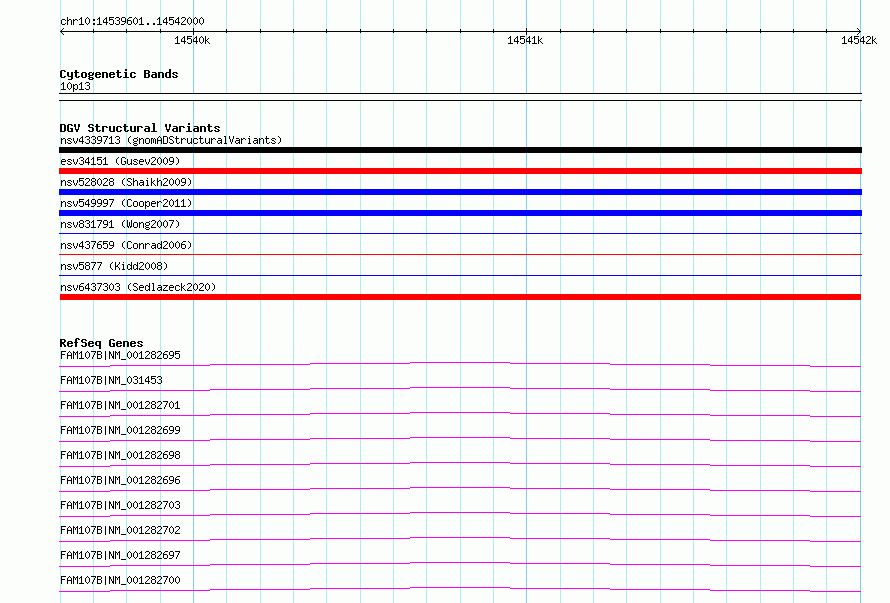Screen dimensions: 890x603
Task: Select FAM107B|NM_031453 transcript label
Action: click(x=111, y=380)
